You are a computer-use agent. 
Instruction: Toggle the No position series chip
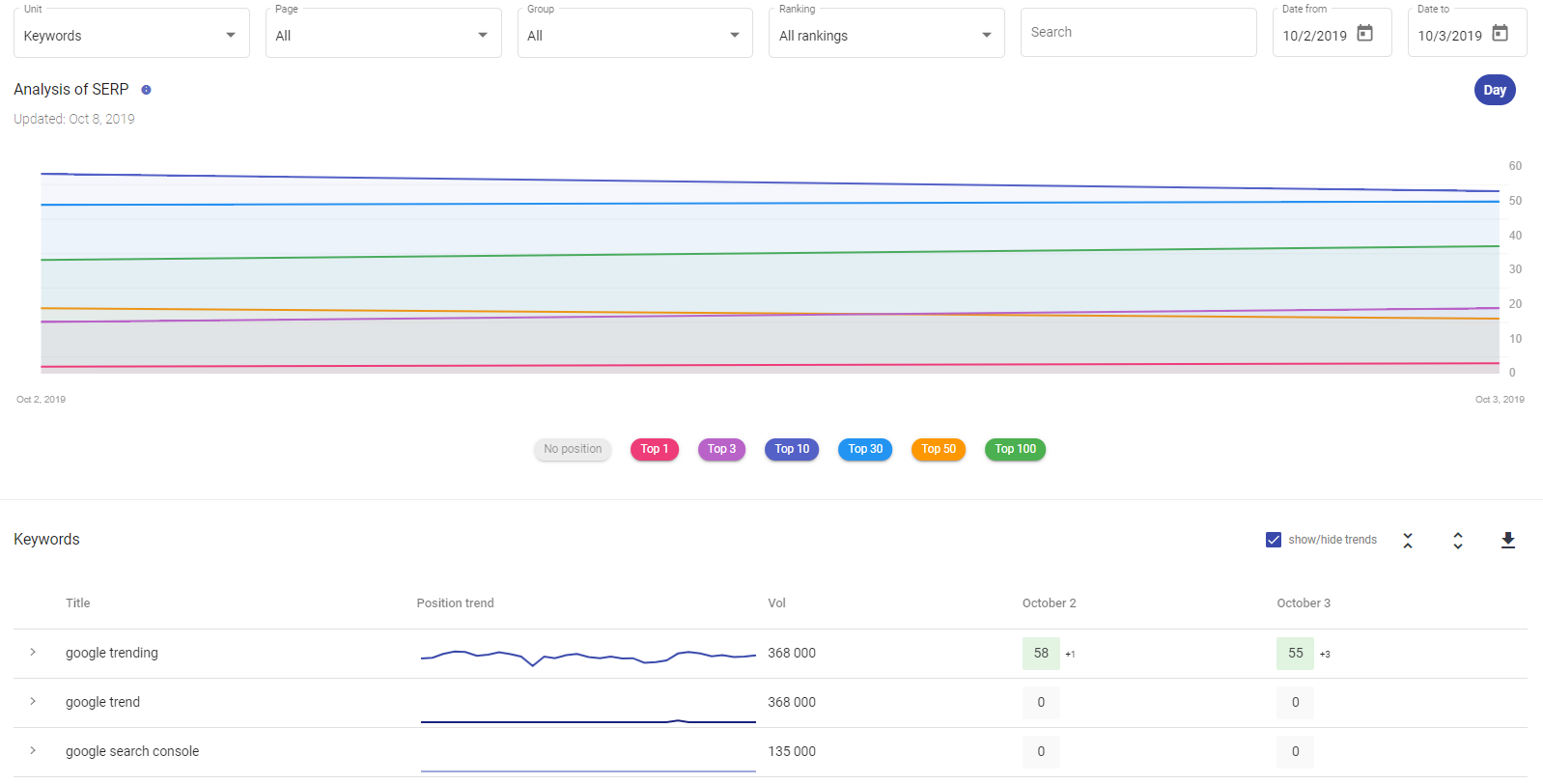573,449
